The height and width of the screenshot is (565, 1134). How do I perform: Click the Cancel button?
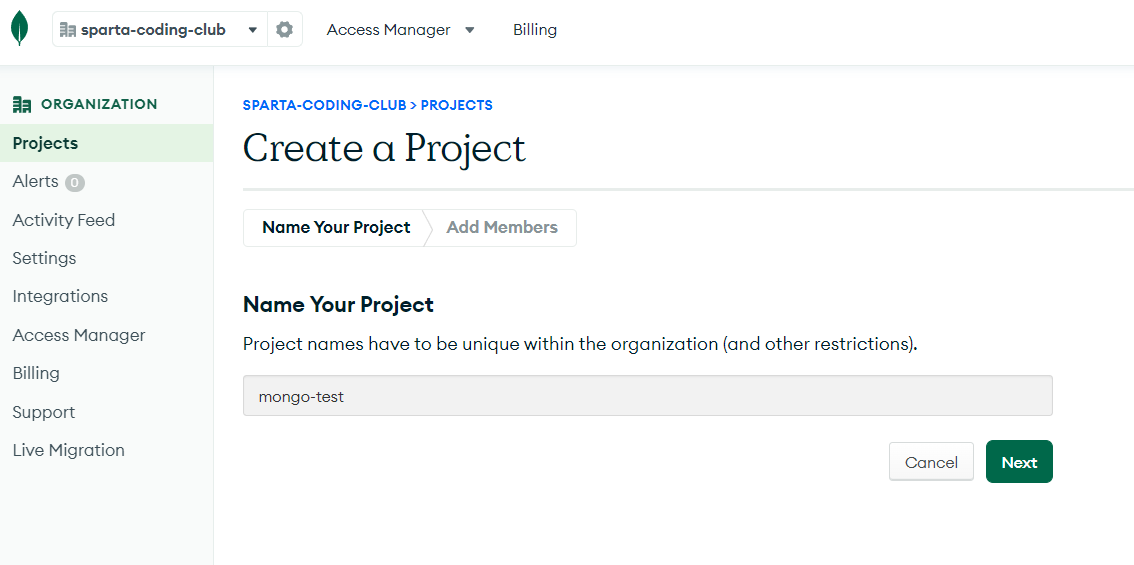tap(931, 462)
